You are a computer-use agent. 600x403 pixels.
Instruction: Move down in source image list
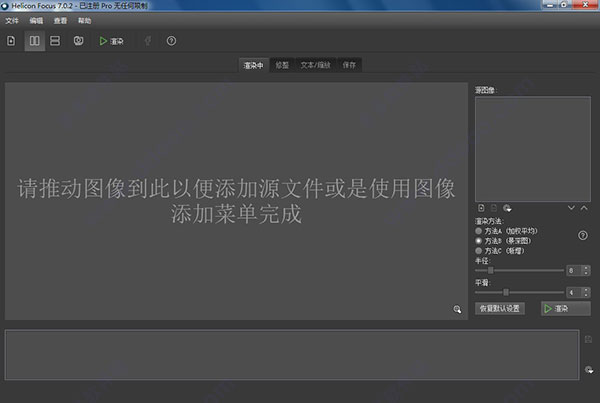point(571,207)
